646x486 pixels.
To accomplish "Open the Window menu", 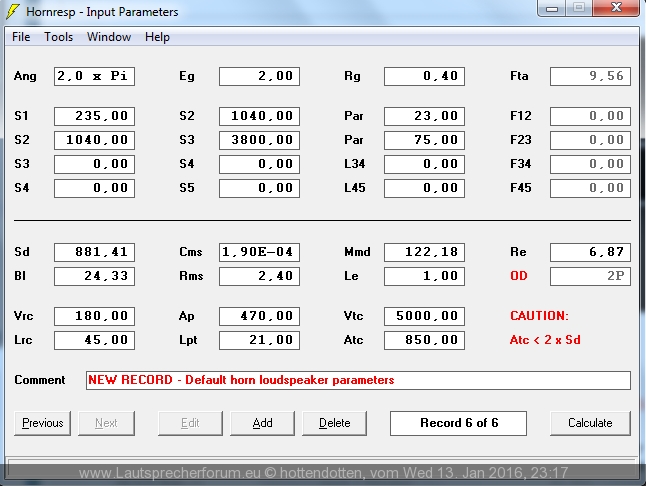I will click(x=108, y=37).
